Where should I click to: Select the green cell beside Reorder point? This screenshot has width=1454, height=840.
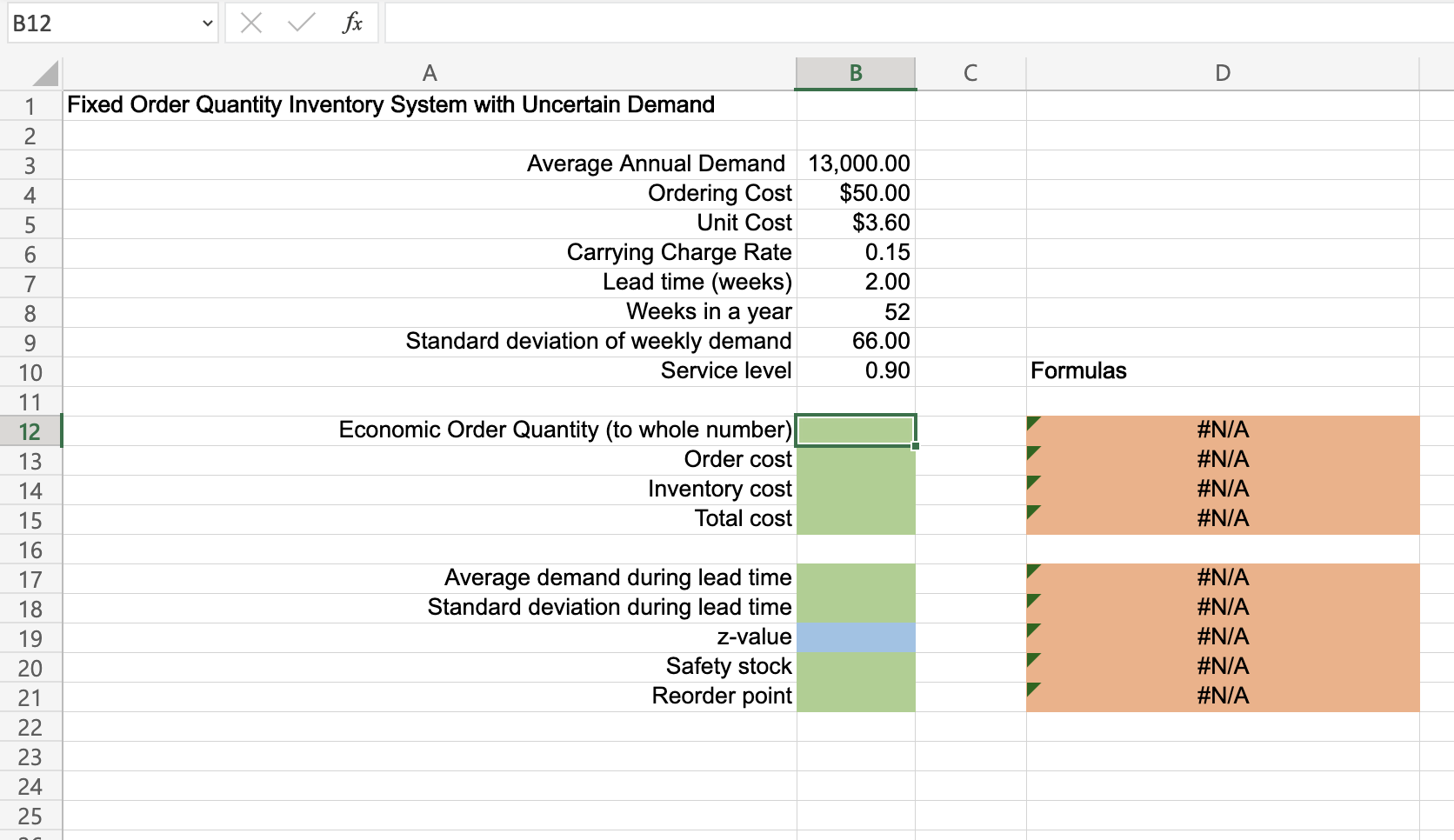tap(856, 697)
